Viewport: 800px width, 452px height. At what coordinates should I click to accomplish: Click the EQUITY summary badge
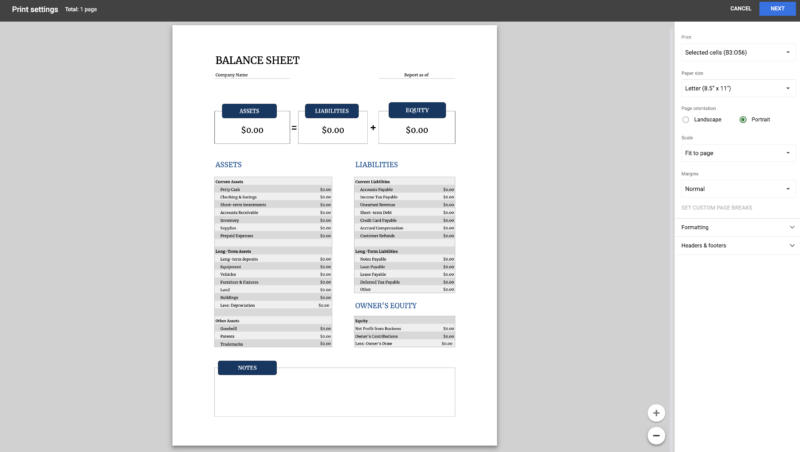pos(417,110)
